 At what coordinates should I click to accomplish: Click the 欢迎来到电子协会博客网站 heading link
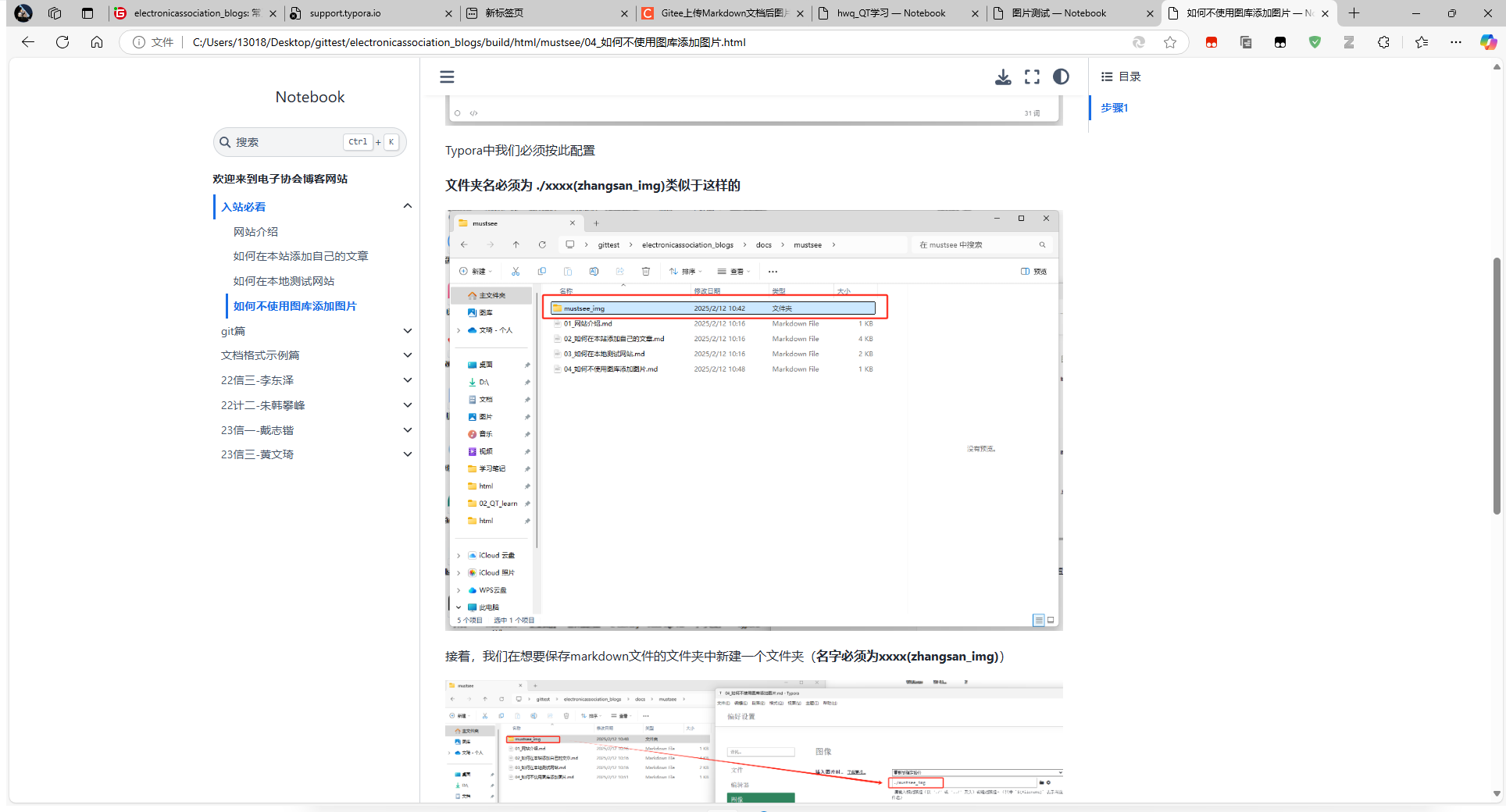click(280, 179)
